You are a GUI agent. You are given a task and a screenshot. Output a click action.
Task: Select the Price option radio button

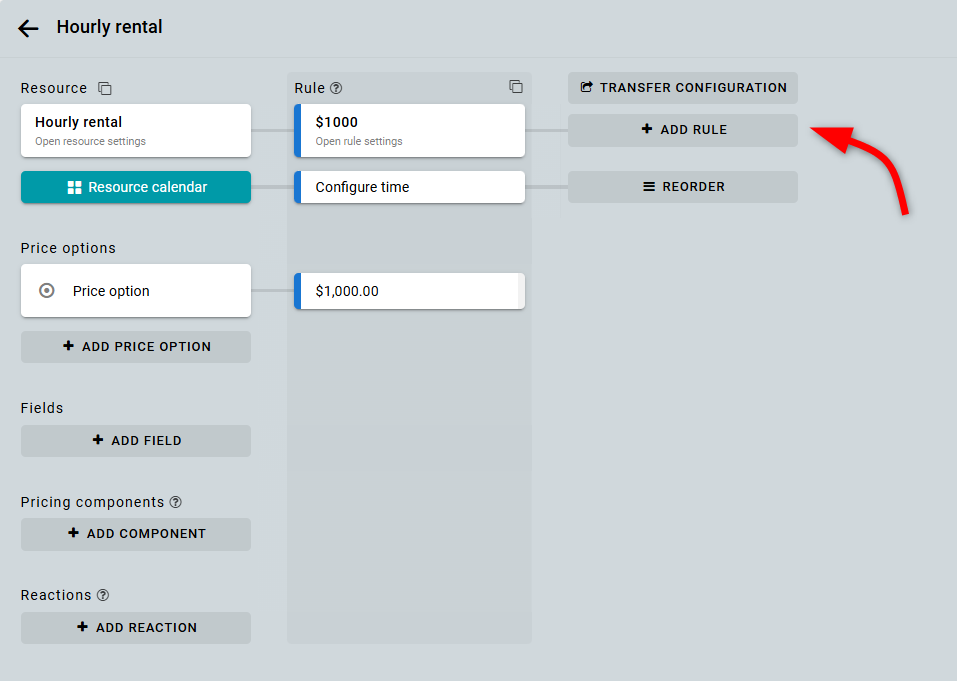coord(46,291)
